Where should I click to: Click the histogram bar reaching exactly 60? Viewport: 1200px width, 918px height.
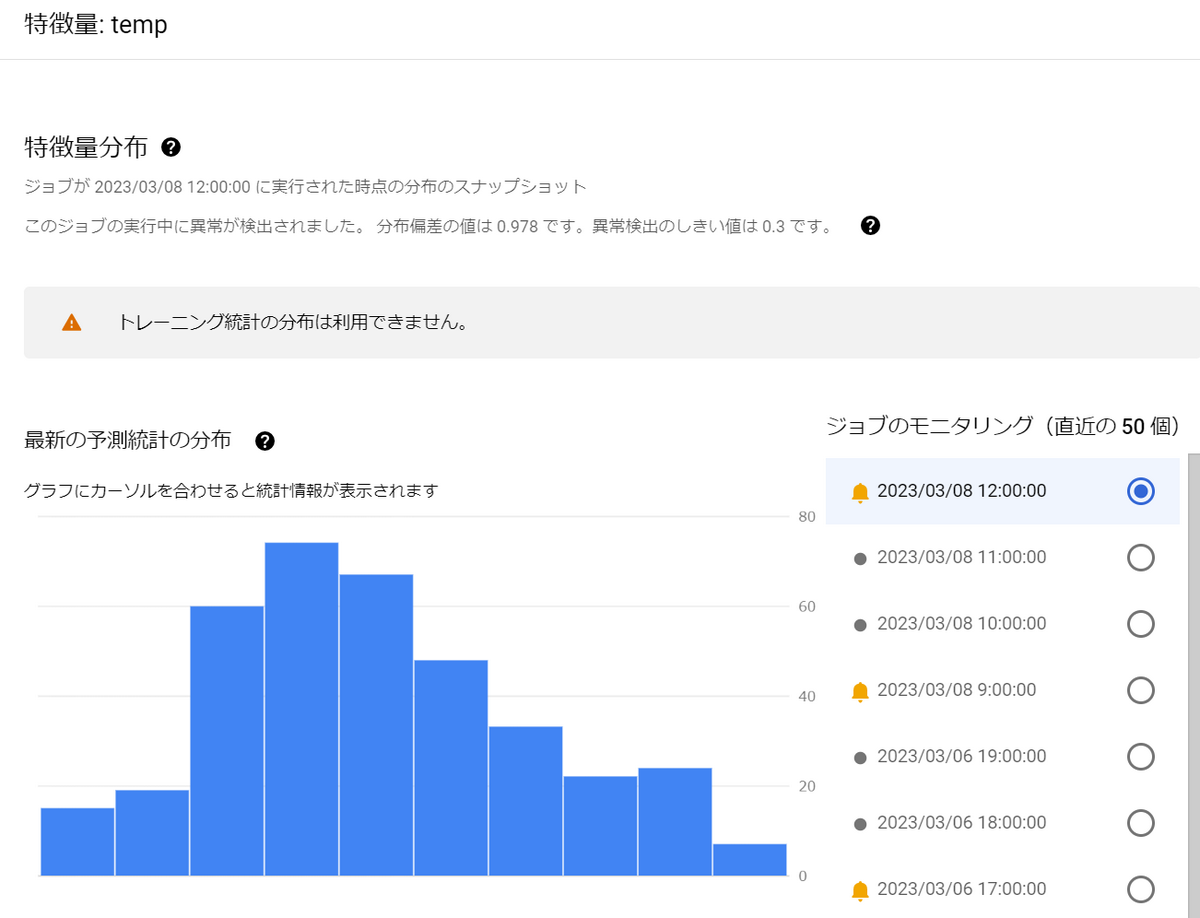(x=227, y=741)
